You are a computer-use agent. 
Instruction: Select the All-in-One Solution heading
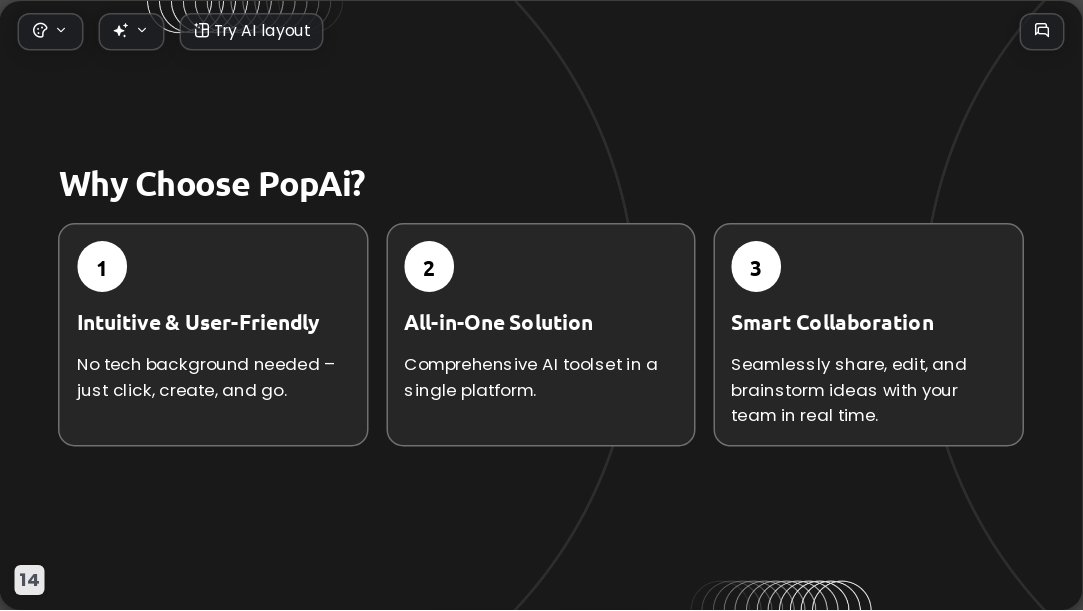coord(498,322)
